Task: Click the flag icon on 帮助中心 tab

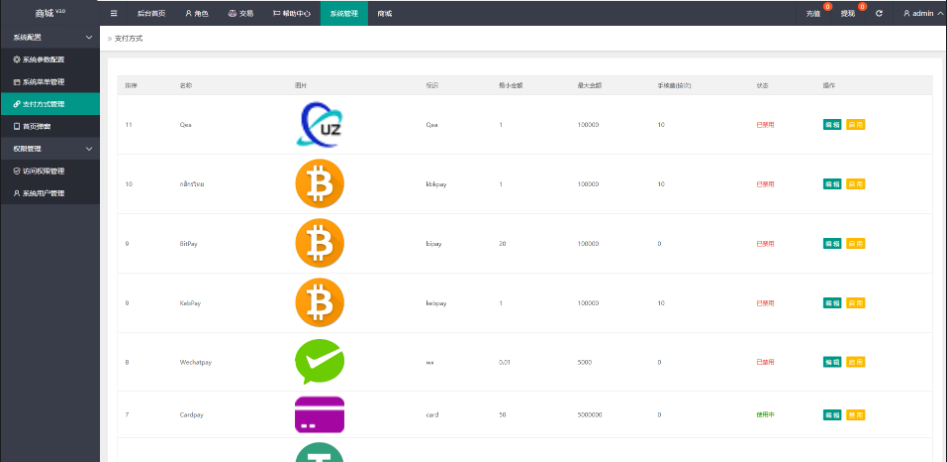Action: point(277,13)
